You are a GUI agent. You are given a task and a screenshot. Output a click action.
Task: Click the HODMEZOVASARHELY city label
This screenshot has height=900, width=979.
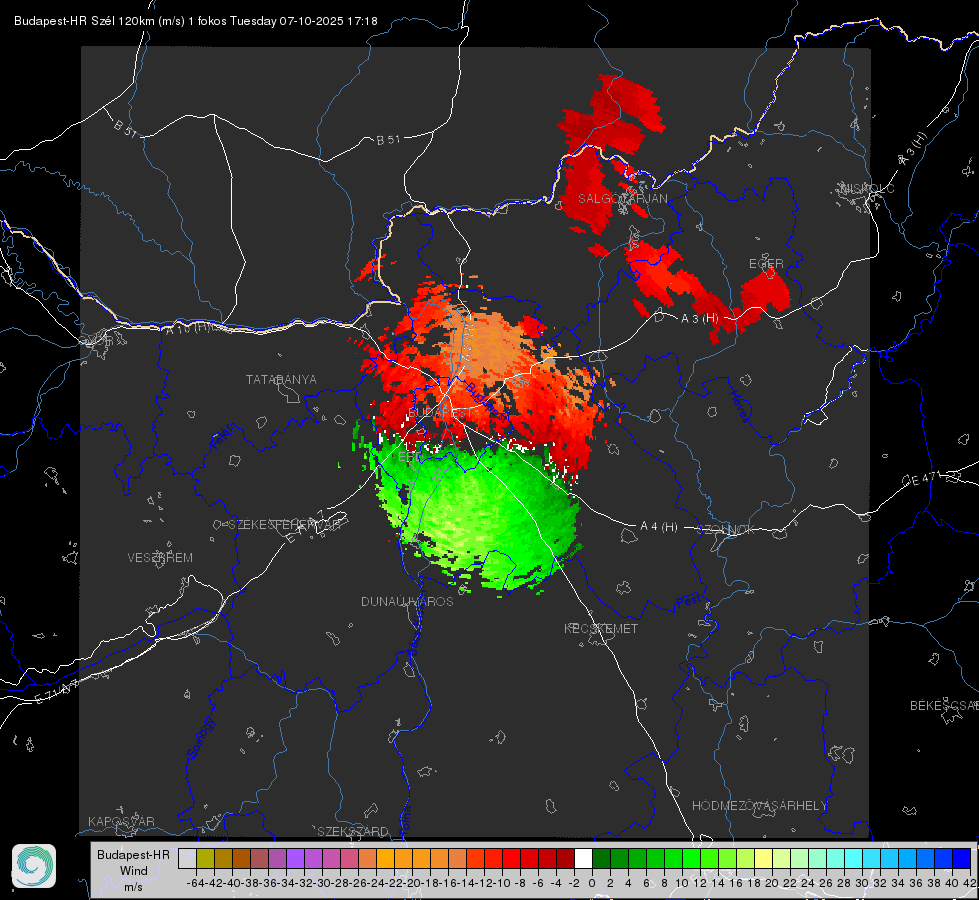pyautogui.click(x=759, y=806)
